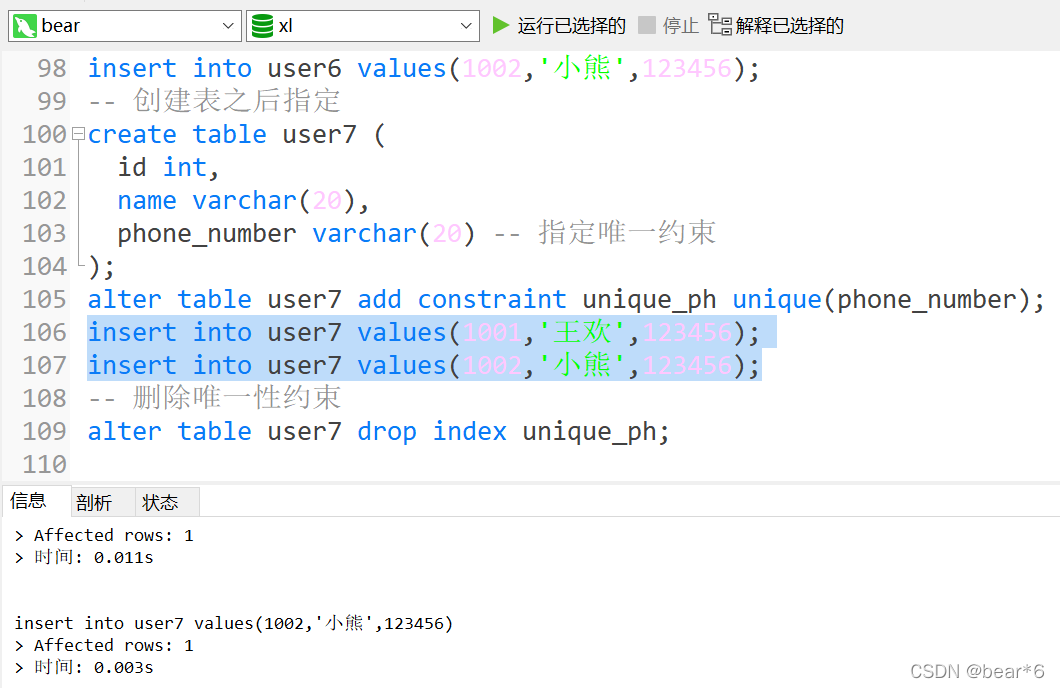
Task: Click the line 'id int,'
Action: tap(168, 167)
